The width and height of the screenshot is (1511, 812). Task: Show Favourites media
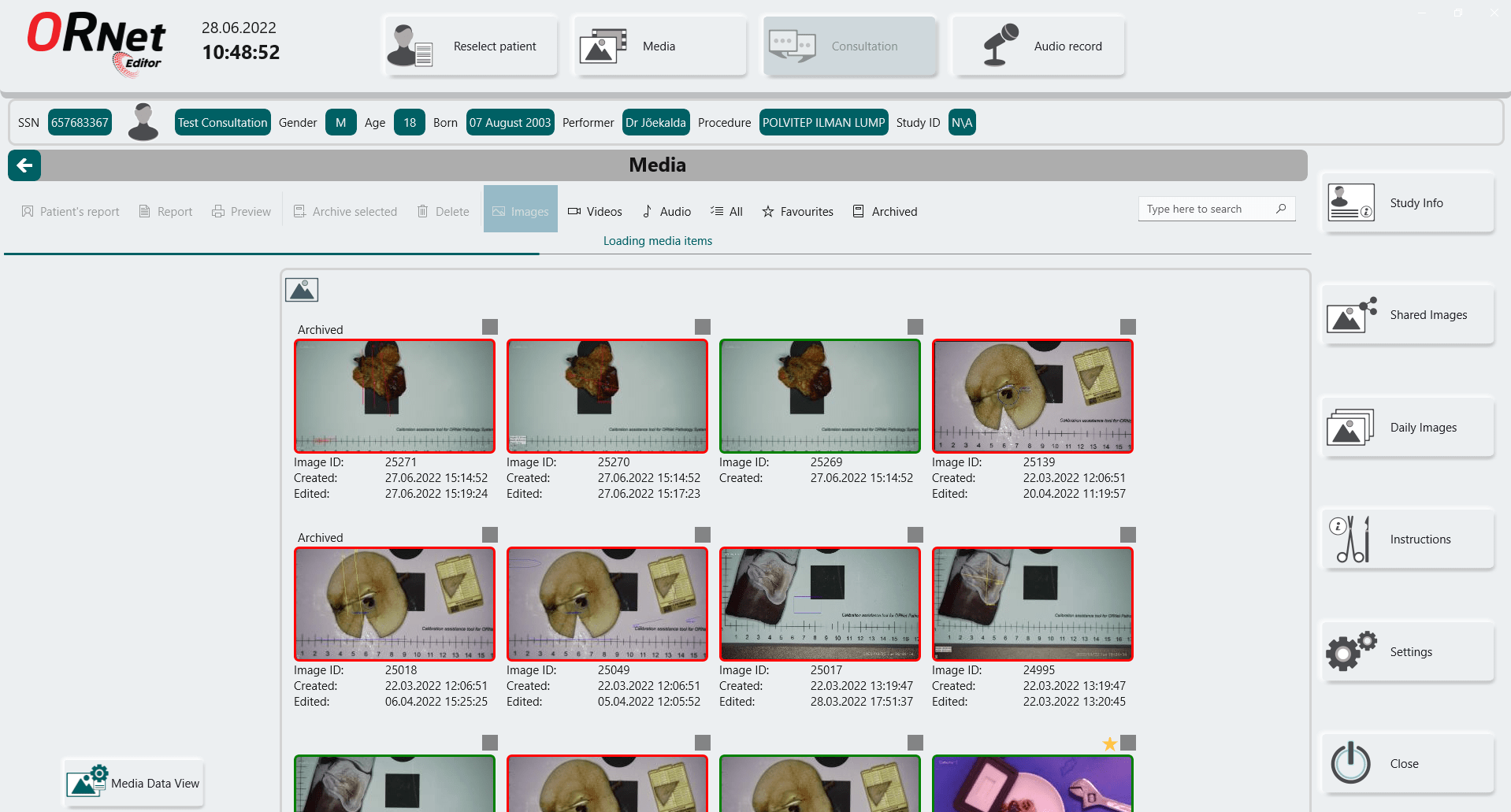797,211
